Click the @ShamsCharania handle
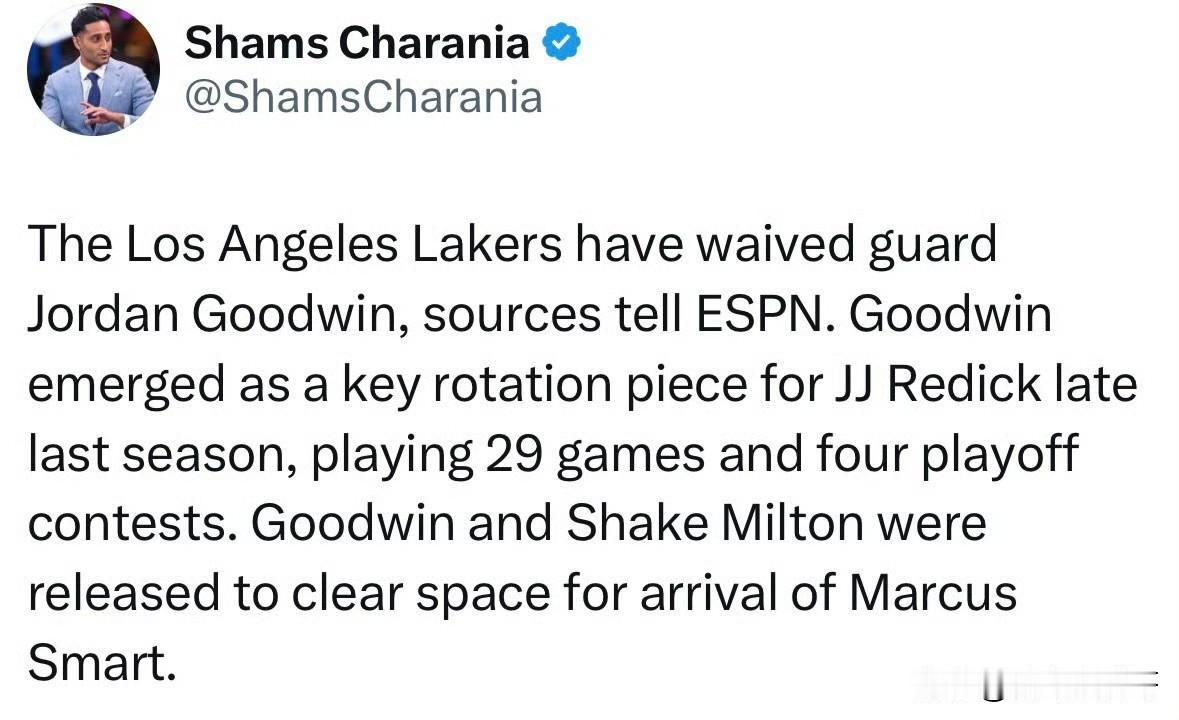The width and height of the screenshot is (1179, 720). [363, 98]
